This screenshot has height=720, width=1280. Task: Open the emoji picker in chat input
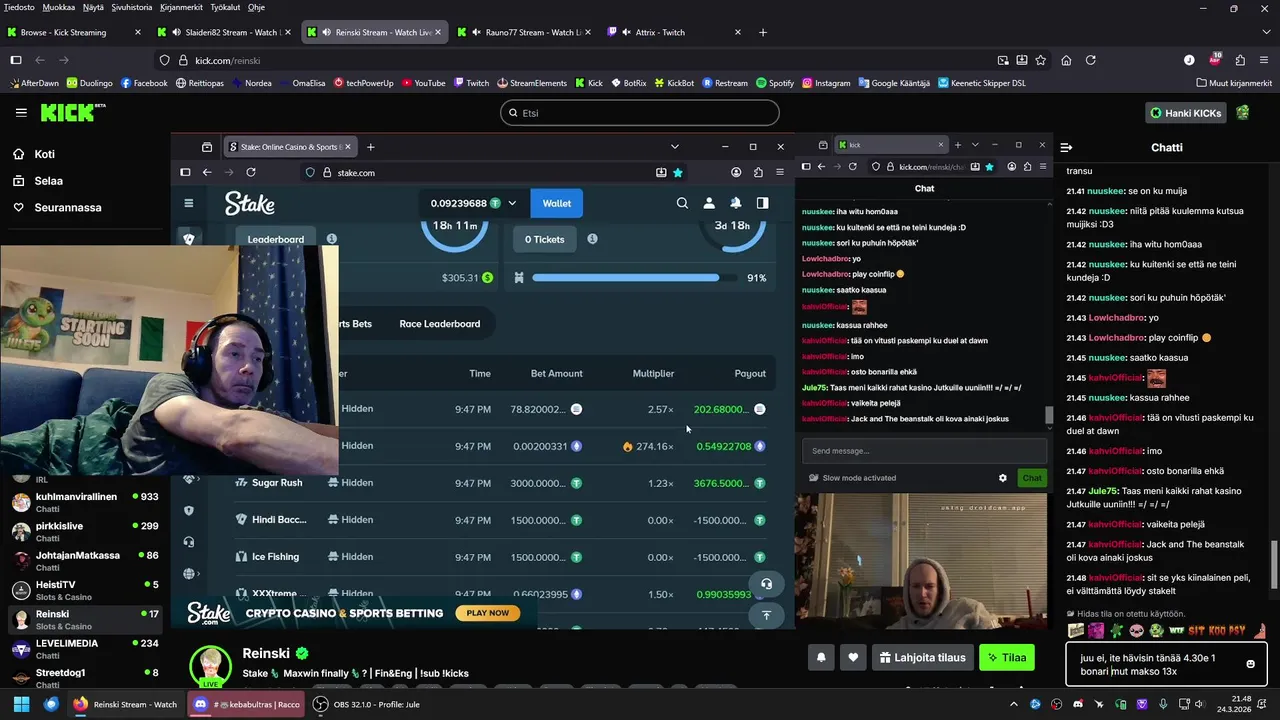tap(1250, 664)
